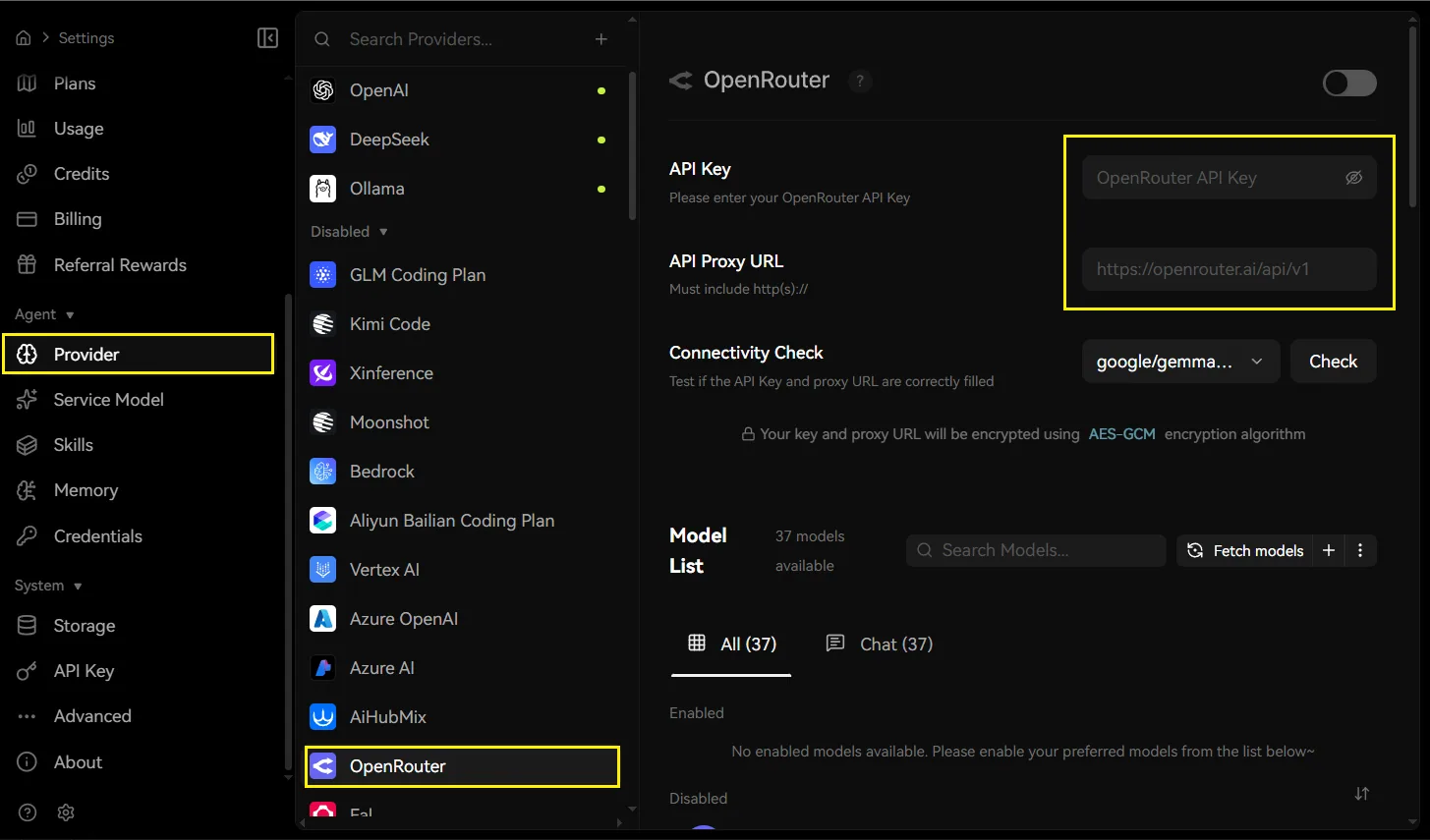Open the AES-GCM link
The height and width of the screenshot is (840, 1430).
pyautogui.click(x=1121, y=434)
